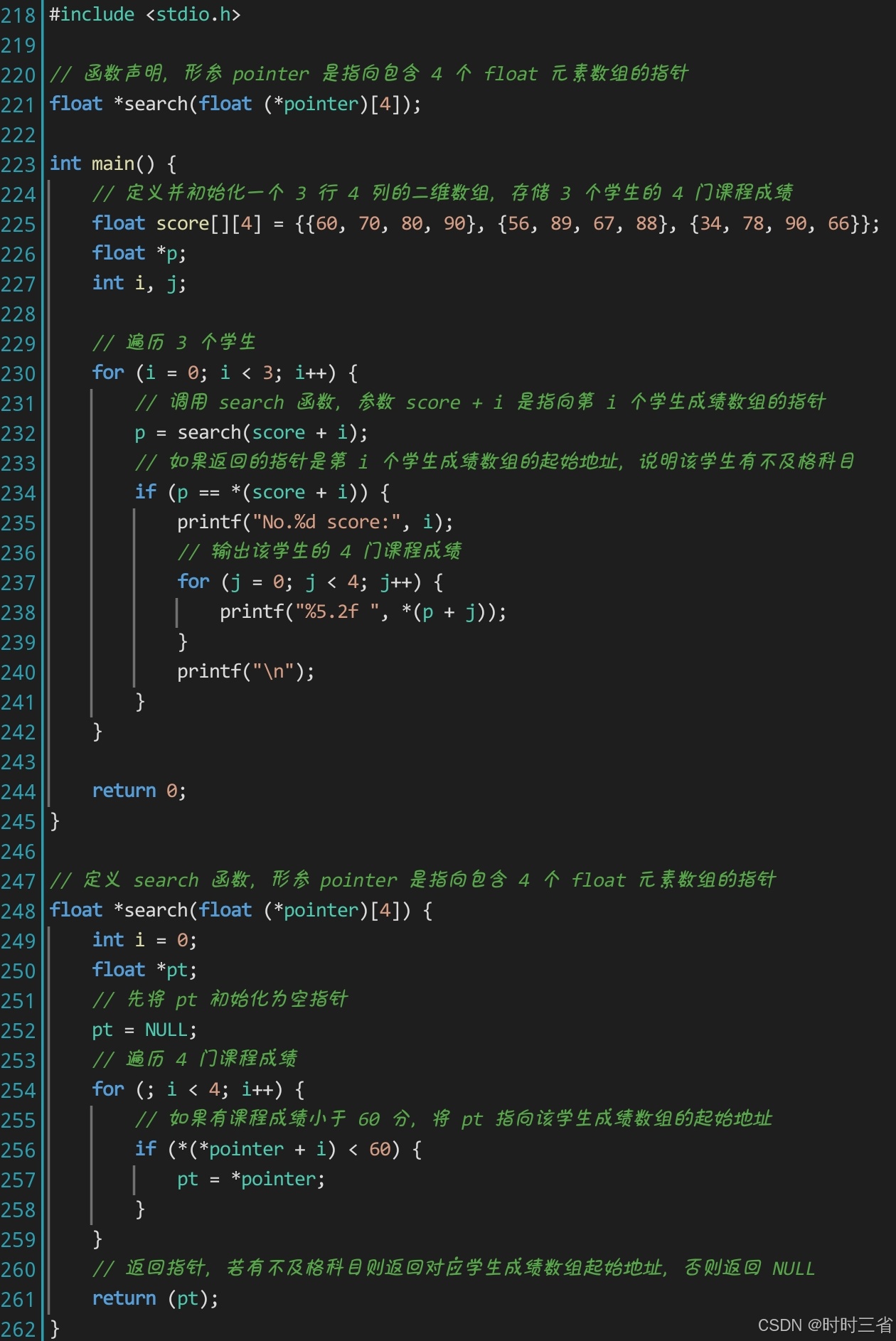This screenshot has height=1341, width=896.
Task: Click the #include <stdio.h> directive
Action: pos(145,15)
